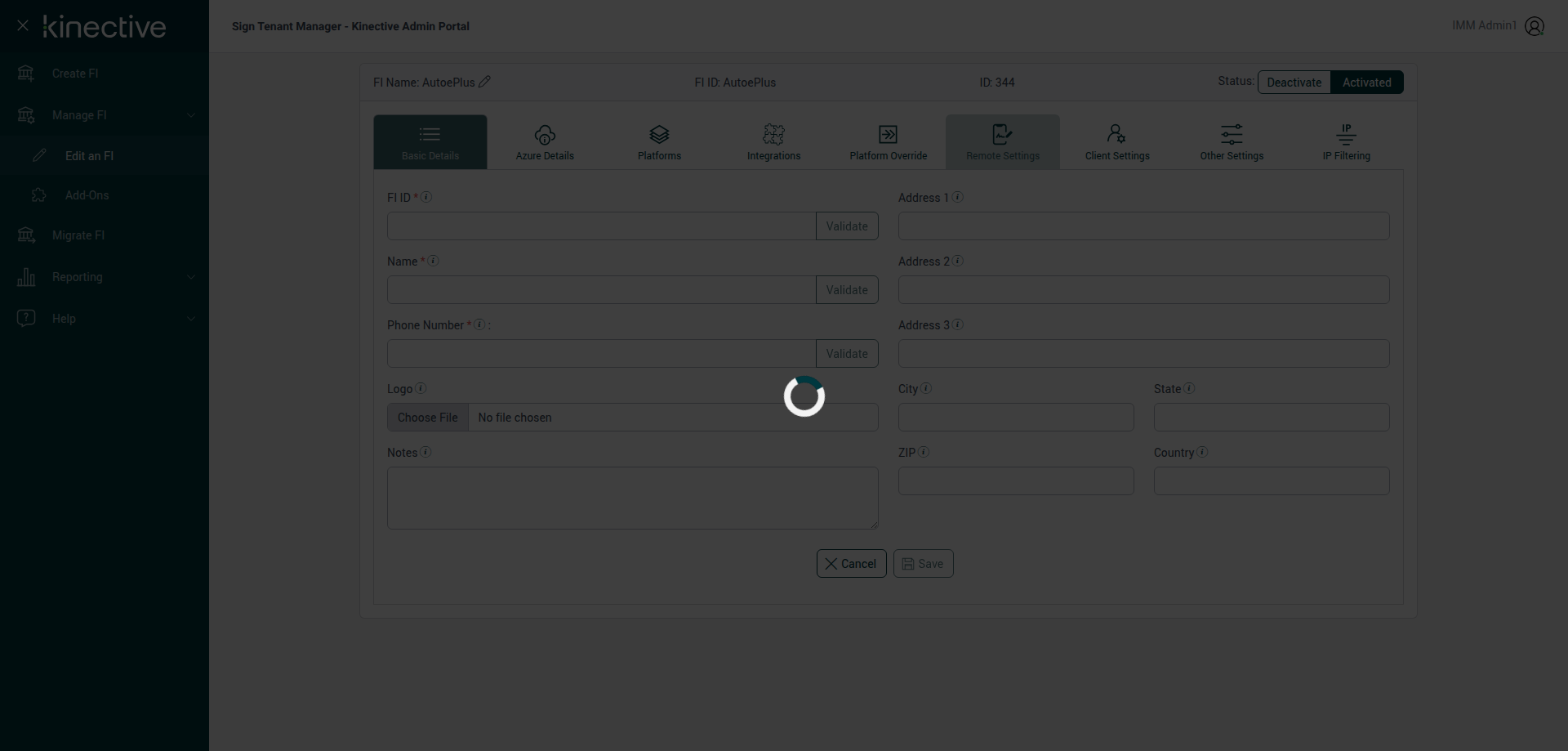Click the Phone Number info icon
This screenshot has width=1568, height=751.
click(x=480, y=324)
